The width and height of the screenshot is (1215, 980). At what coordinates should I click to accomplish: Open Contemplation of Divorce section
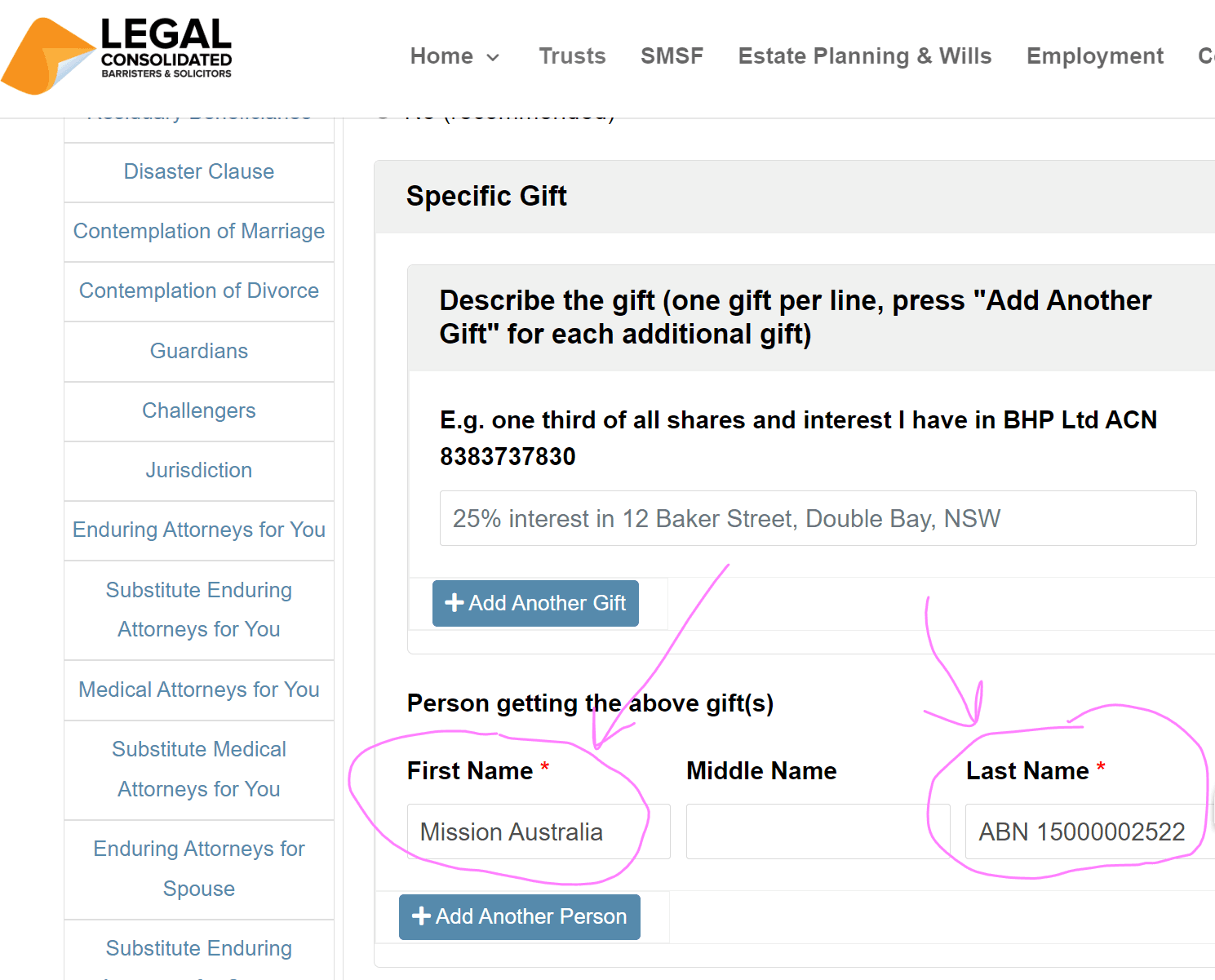tap(198, 290)
